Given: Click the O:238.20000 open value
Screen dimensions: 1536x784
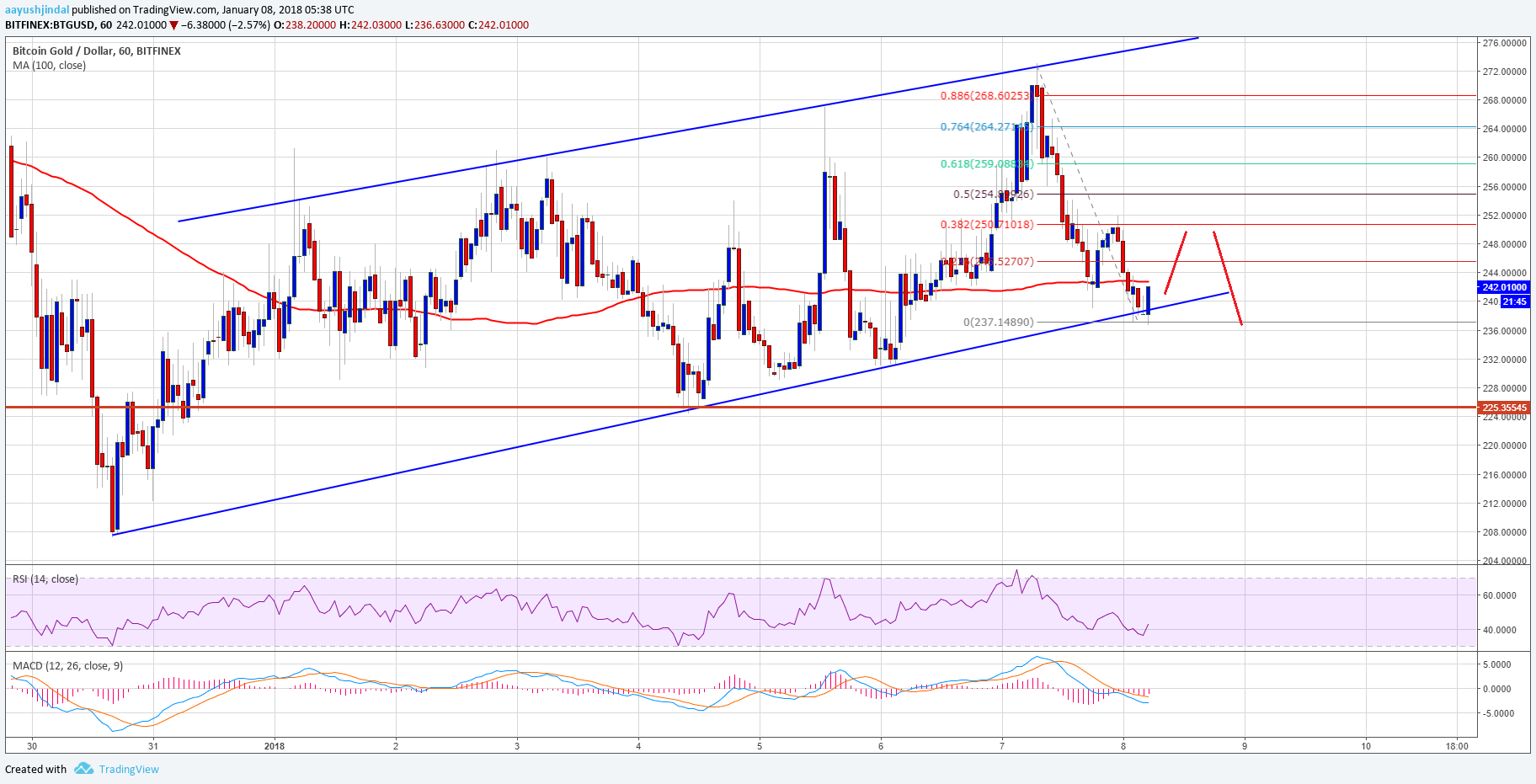Looking at the screenshot, I should (306, 25).
